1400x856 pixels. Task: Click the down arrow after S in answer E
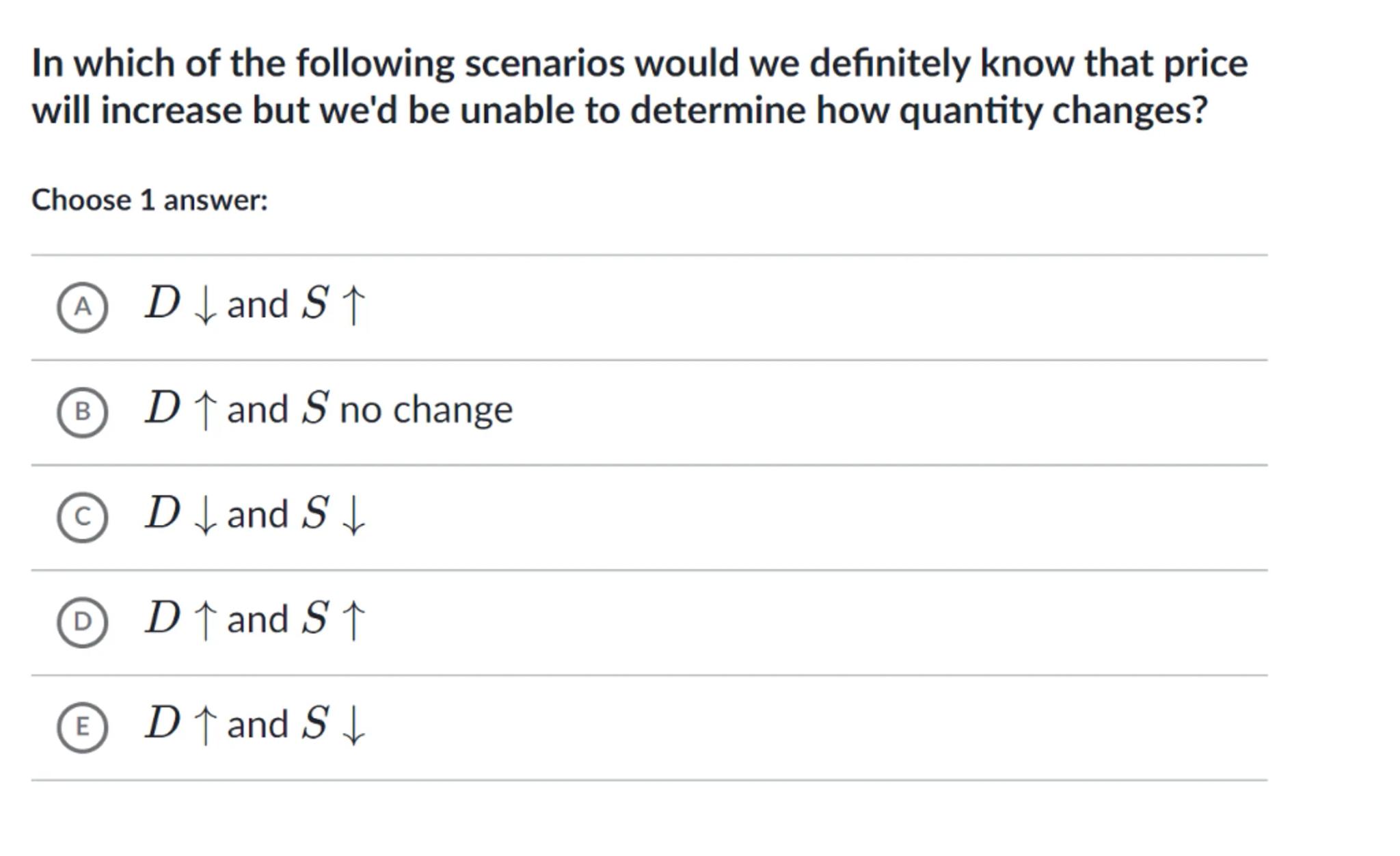[353, 726]
